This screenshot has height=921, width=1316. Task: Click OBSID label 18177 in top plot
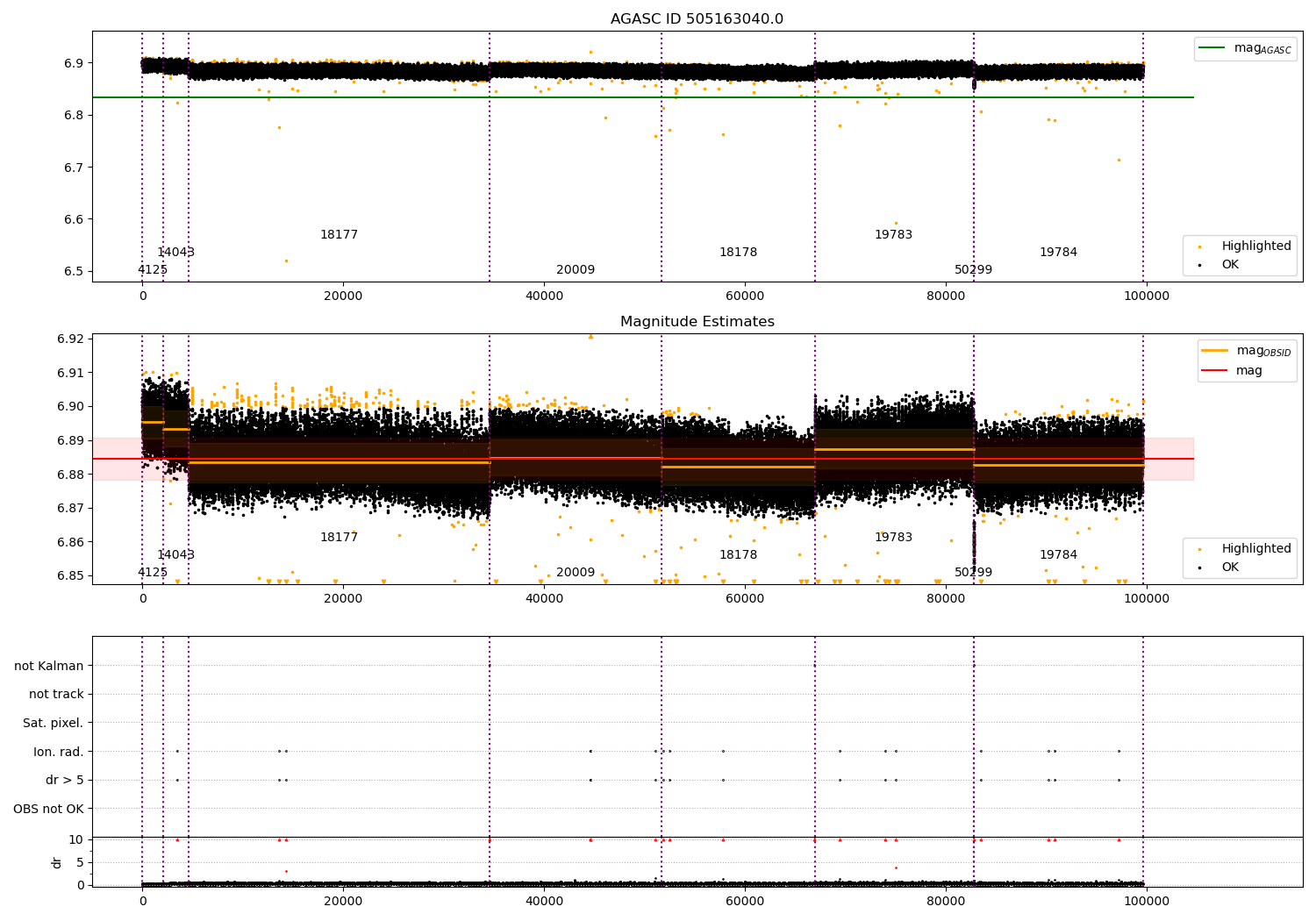pyautogui.click(x=339, y=235)
